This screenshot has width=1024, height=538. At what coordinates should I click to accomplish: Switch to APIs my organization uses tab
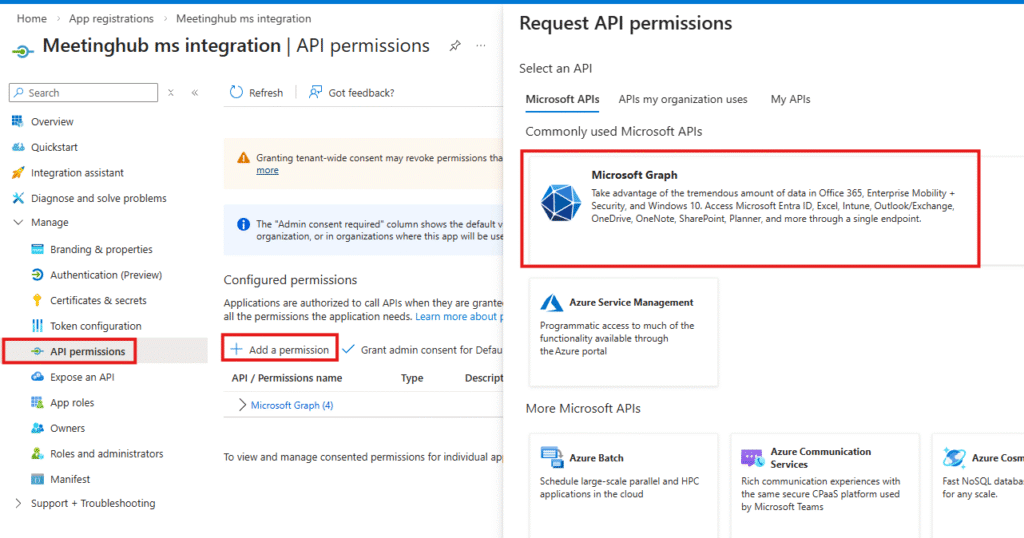coord(682,100)
